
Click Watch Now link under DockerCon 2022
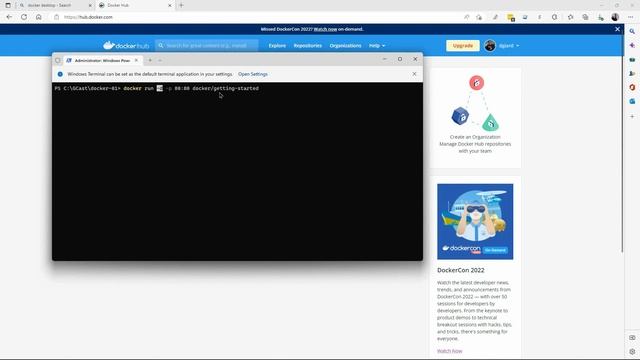[449, 351]
